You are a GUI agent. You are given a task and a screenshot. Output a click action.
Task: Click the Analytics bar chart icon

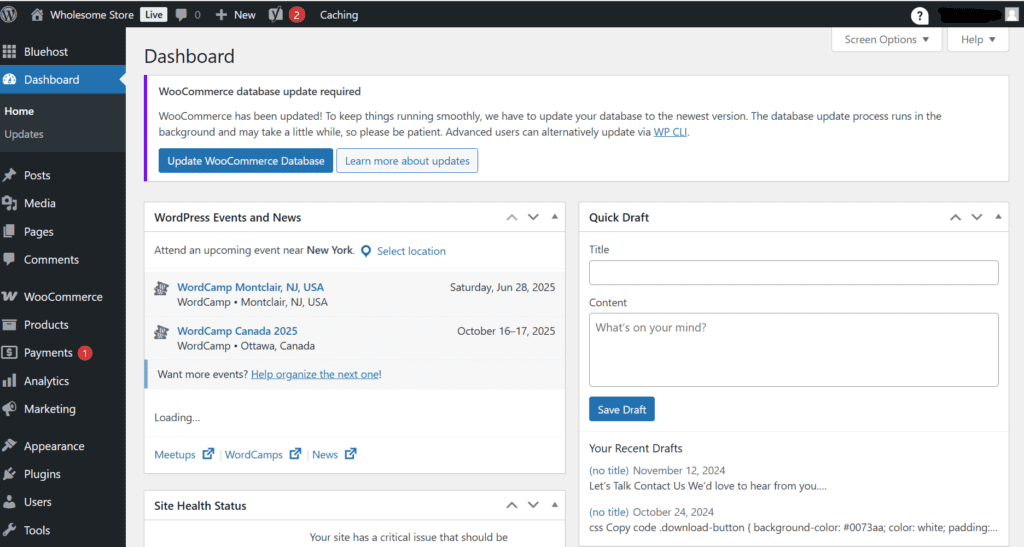pyautogui.click(x=9, y=381)
